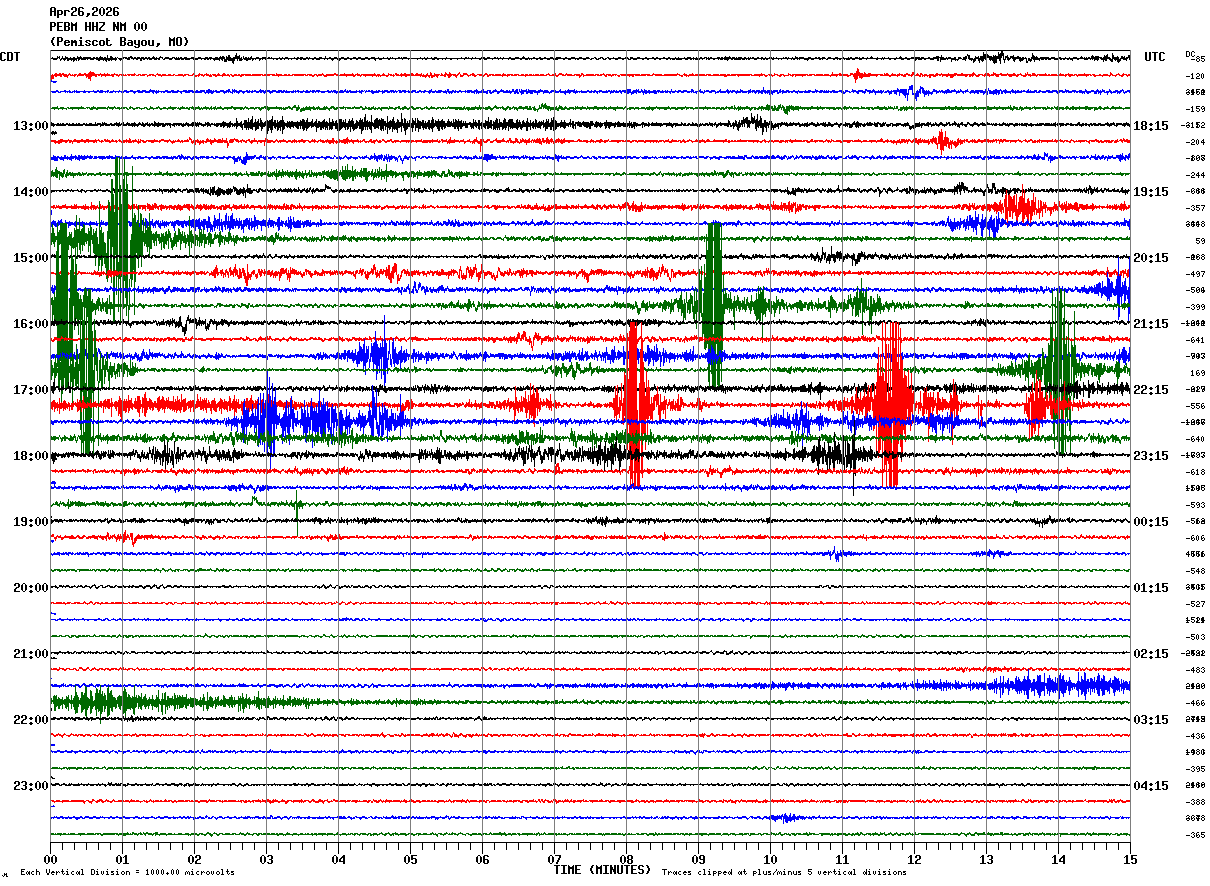This screenshot has width=1210, height=886.
Task: Select the 00:15 UTC time label
Action: click(1150, 522)
